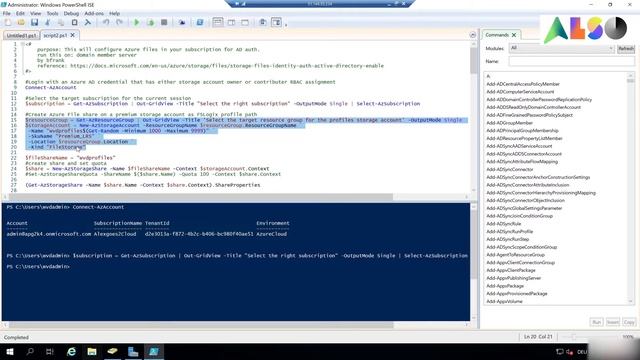The image size is (640, 360).
Task: Redo edit in toolbar
Action: tap(119, 22)
